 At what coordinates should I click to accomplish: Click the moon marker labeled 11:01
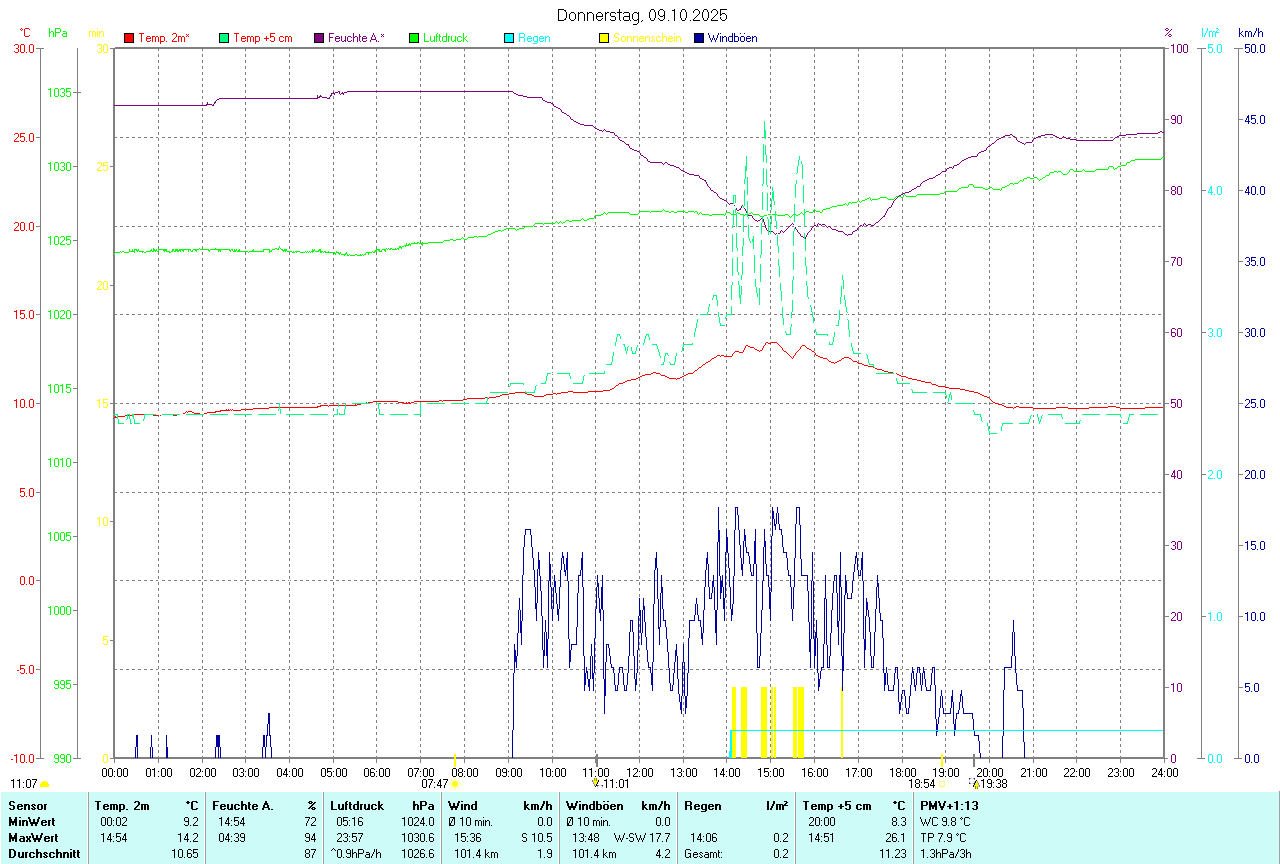pyautogui.click(x=596, y=784)
